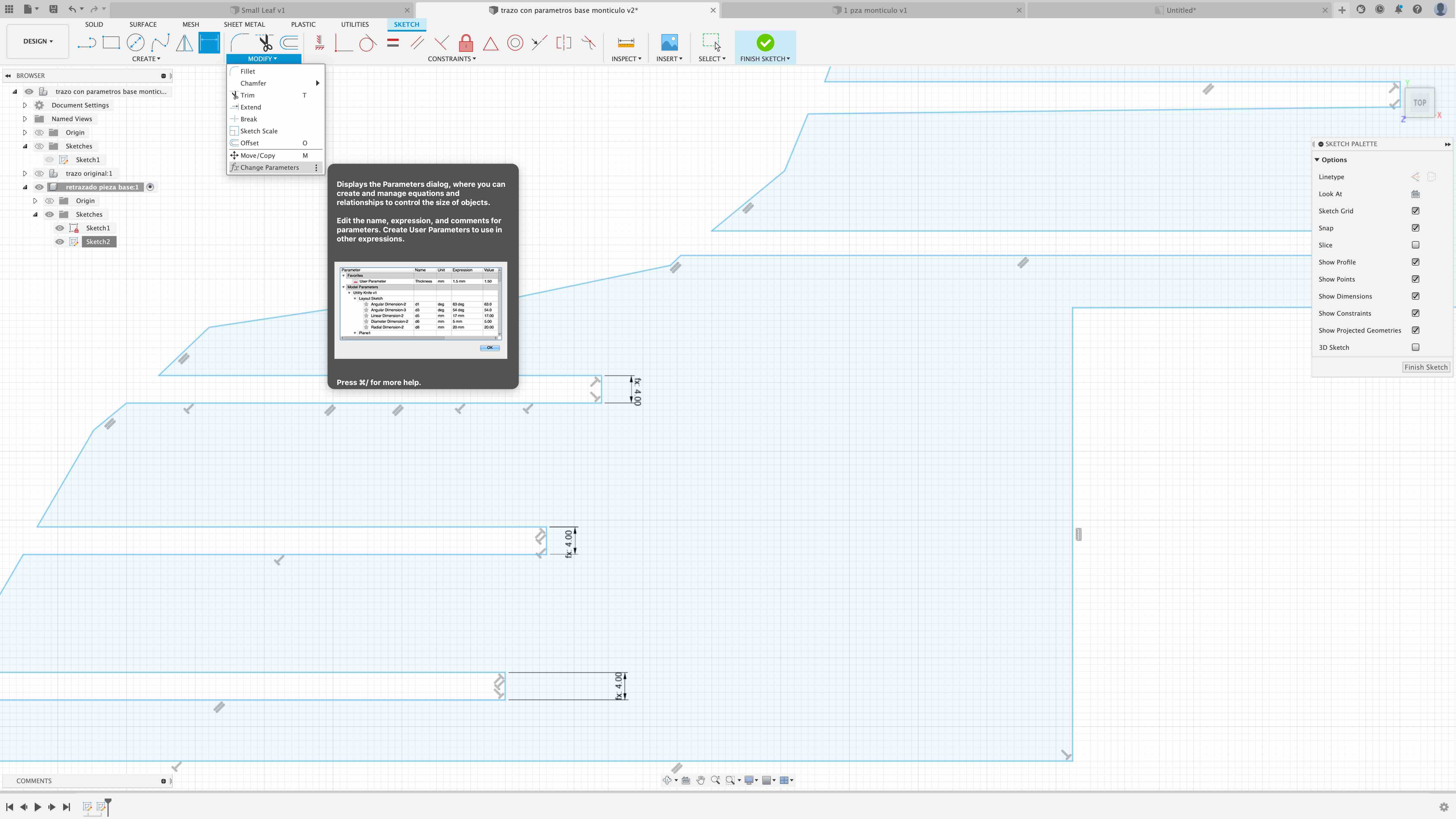Image resolution: width=1456 pixels, height=819 pixels.
Task: Click Finish Sketch button in Sketch Palette
Action: tap(1426, 367)
